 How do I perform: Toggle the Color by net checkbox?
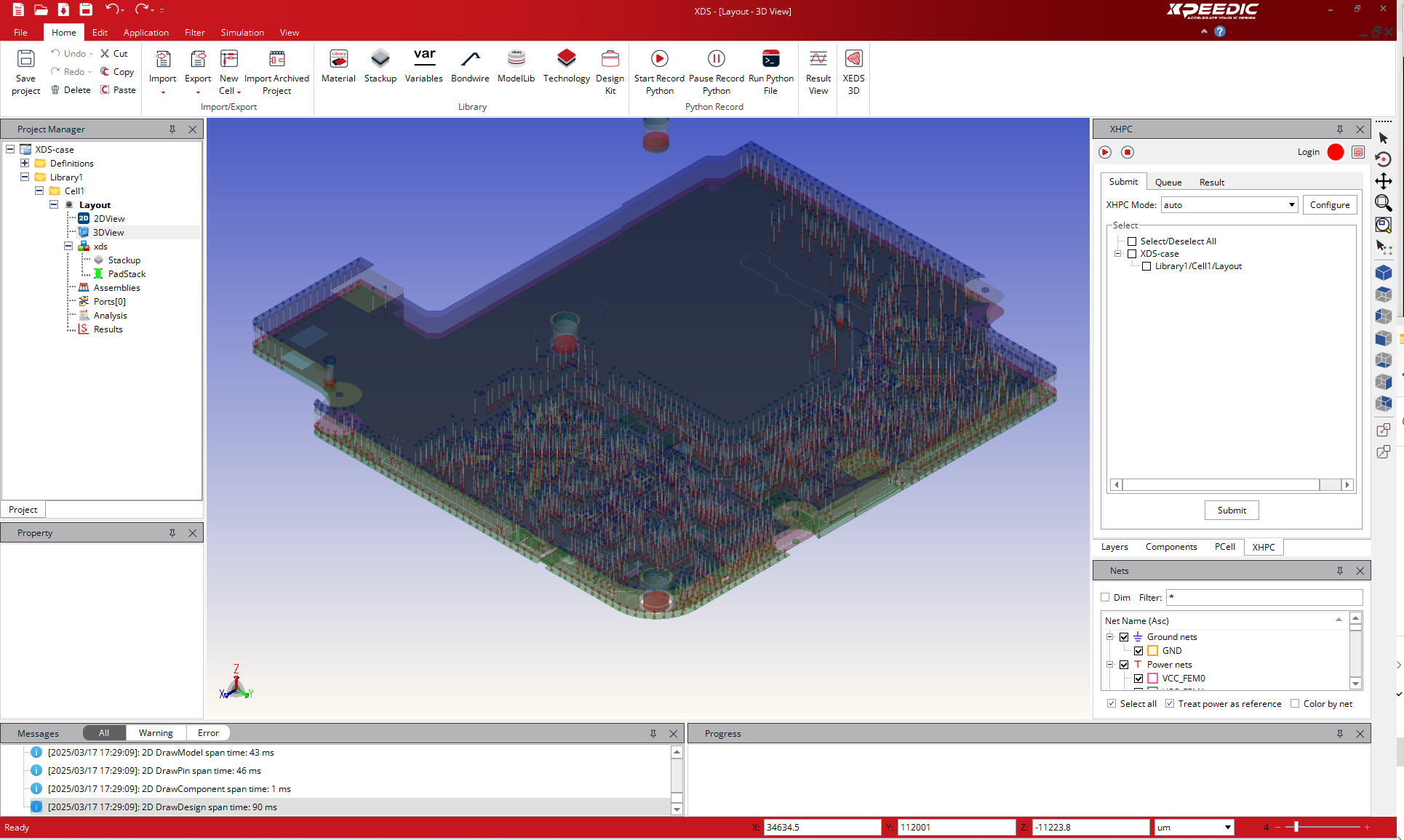tap(1295, 703)
